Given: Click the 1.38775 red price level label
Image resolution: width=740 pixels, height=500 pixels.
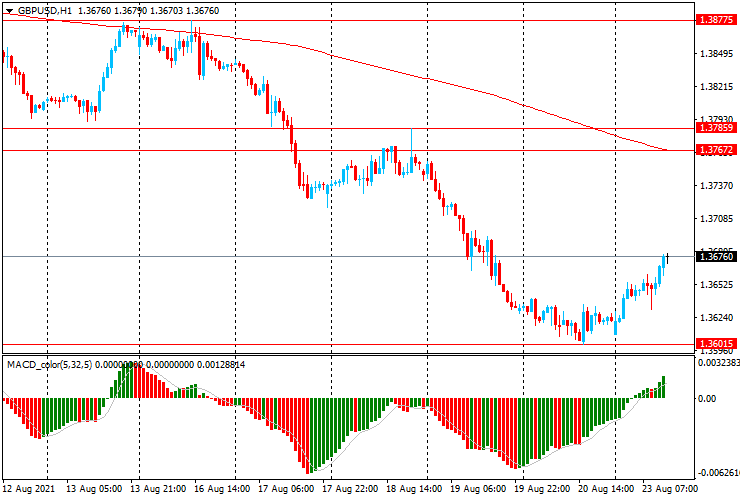Looking at the screenshot, I should 716,20.
